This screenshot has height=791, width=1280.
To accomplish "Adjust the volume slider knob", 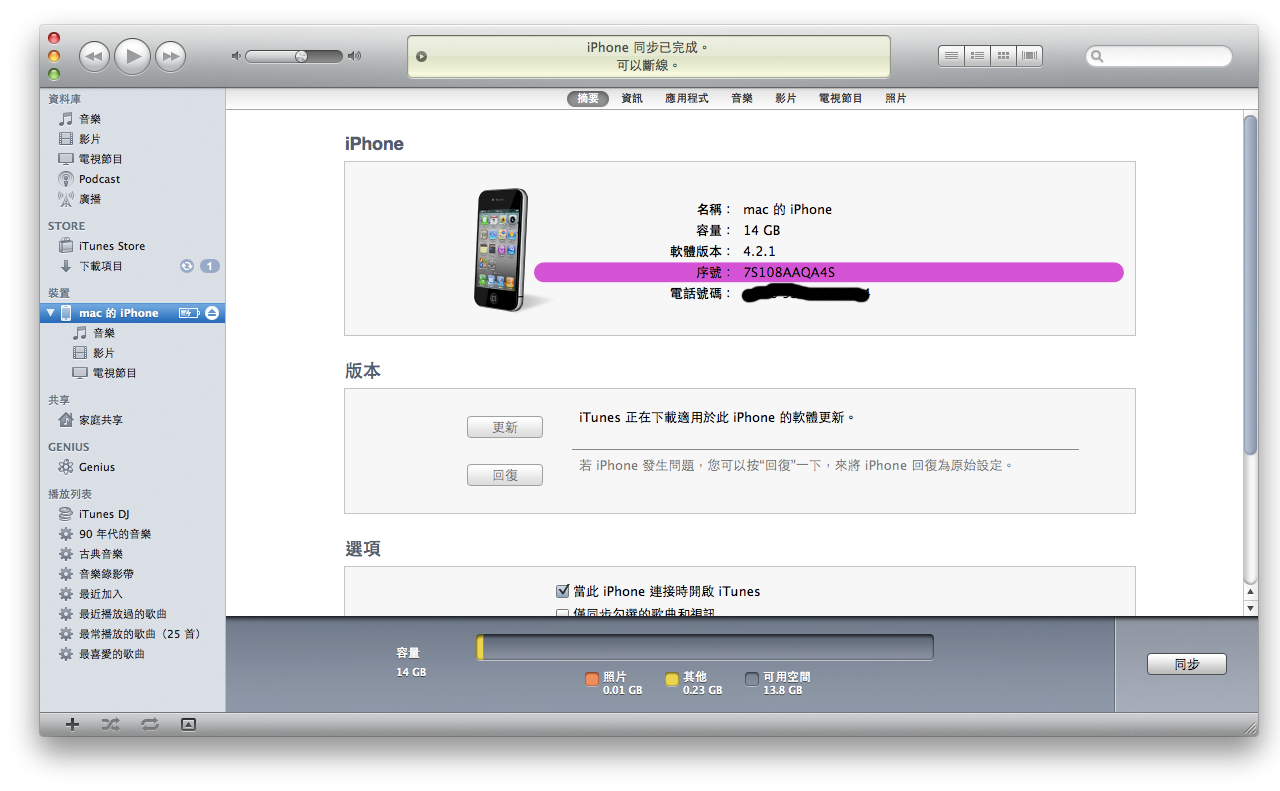I will tap(301, 56).
